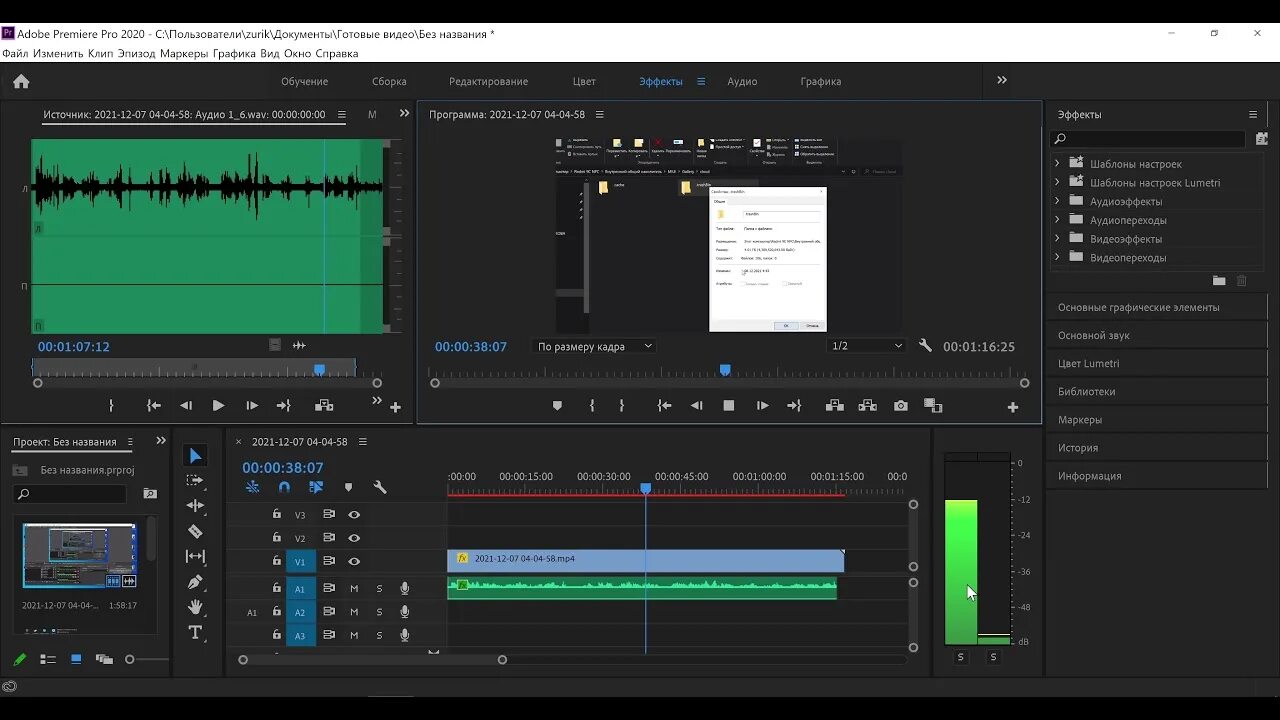The image size is (1280, 720).
Task: Click trash icon in Effects panel
Action: pos(1242,281)
